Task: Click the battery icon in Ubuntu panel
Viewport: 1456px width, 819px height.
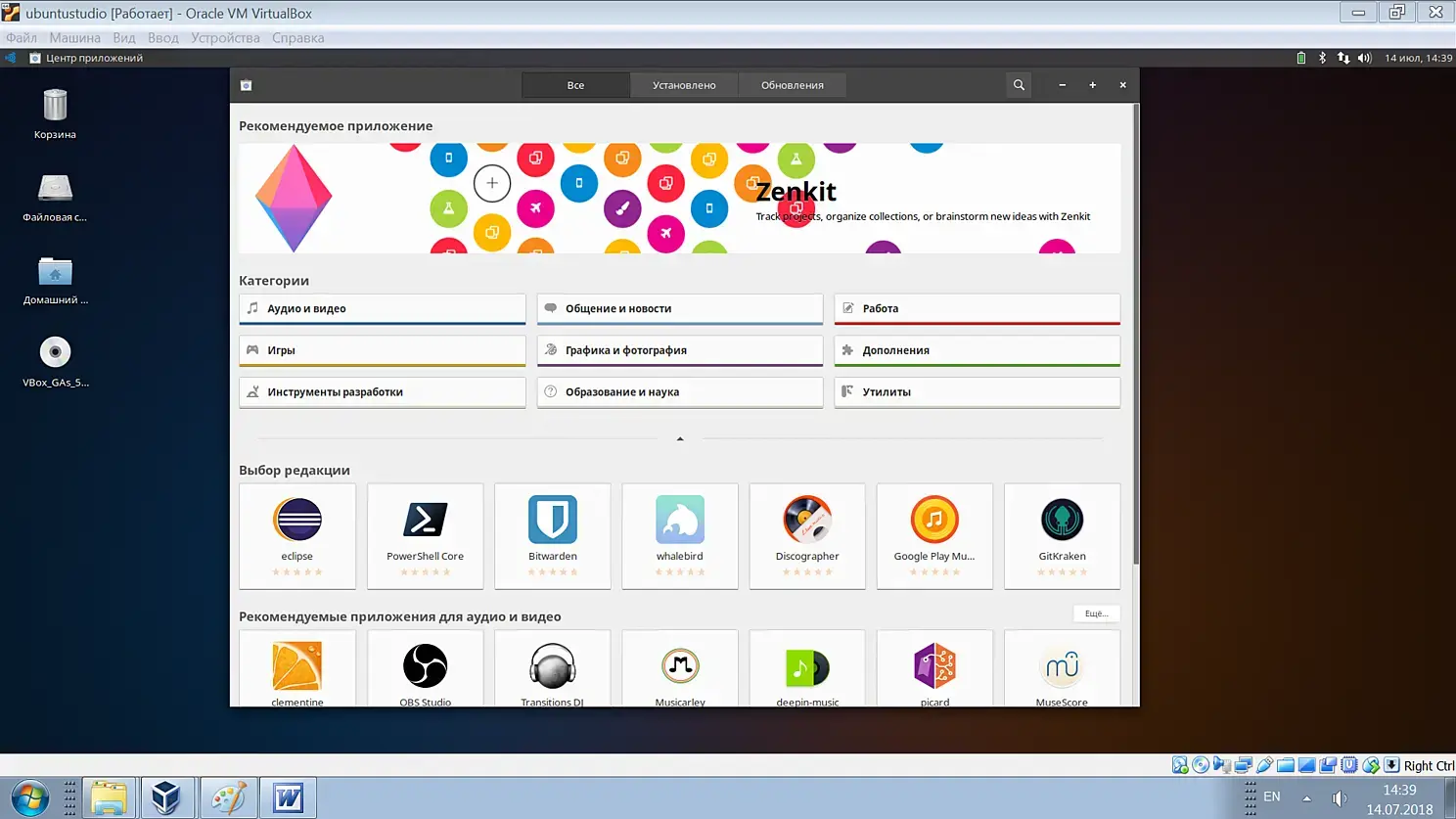Action: coord(1301,58)
